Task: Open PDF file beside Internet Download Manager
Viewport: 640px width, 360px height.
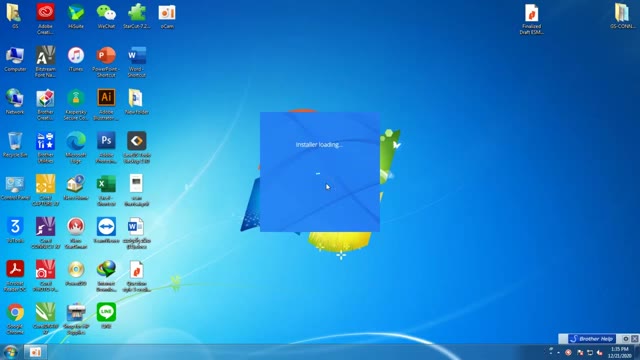Action: pos(137,276)
